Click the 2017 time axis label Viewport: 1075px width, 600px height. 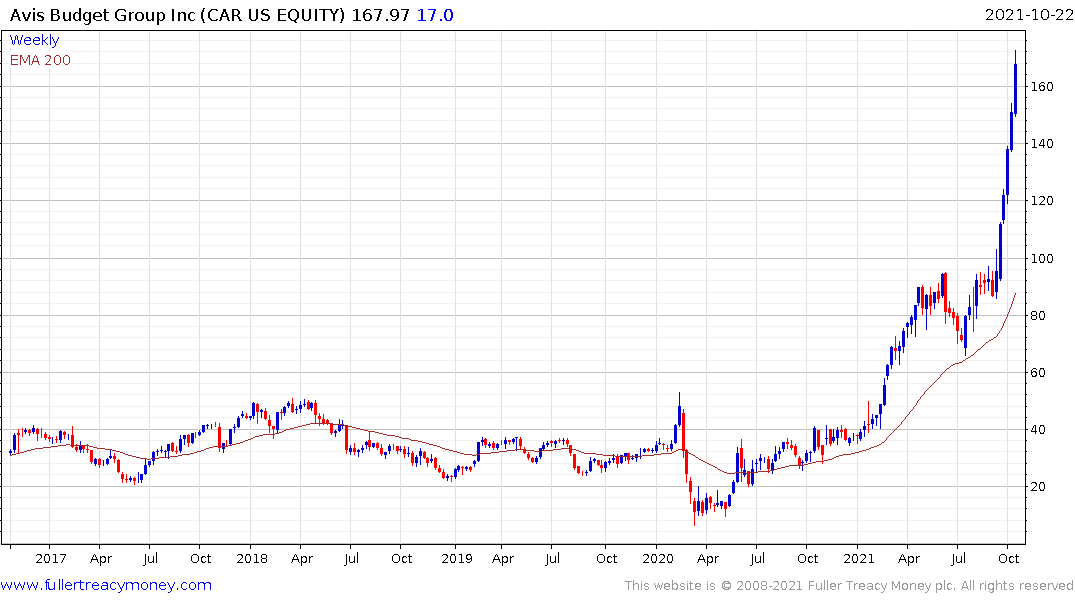[51, 558]
